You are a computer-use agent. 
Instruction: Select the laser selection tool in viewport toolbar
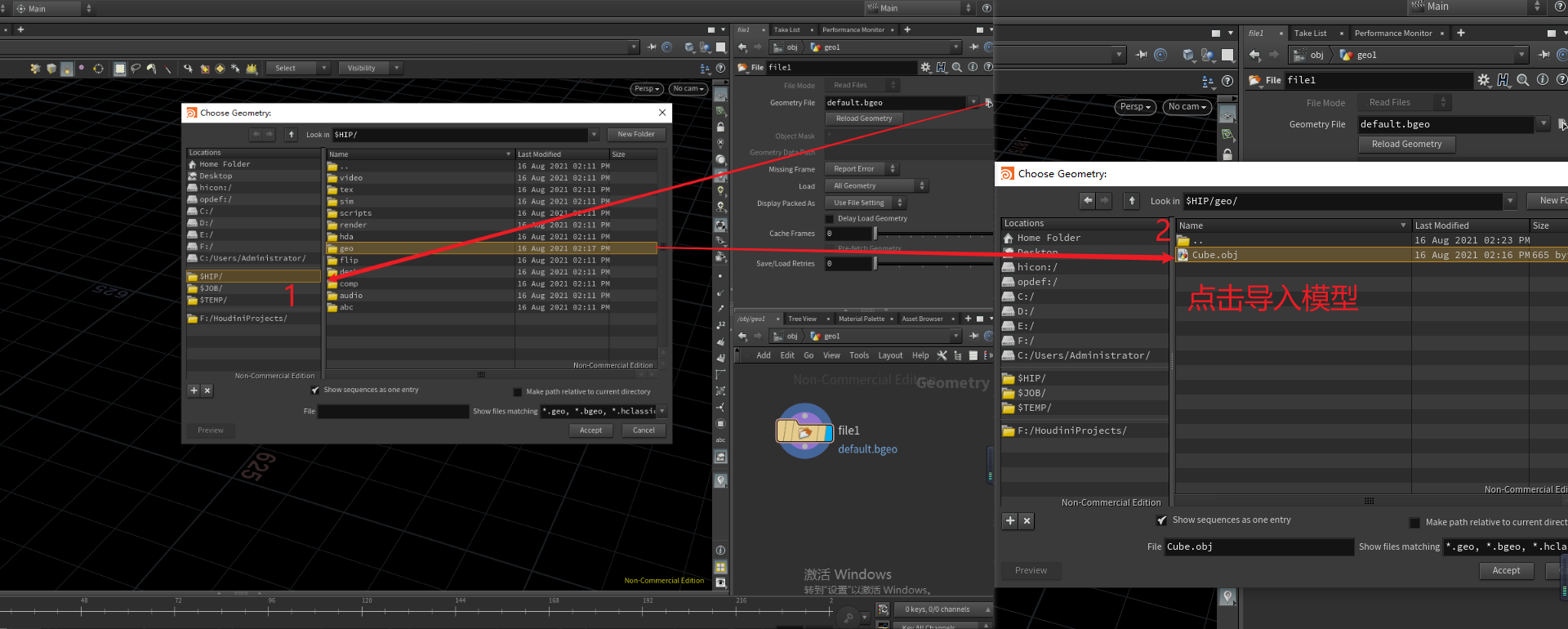coord(167,69)
